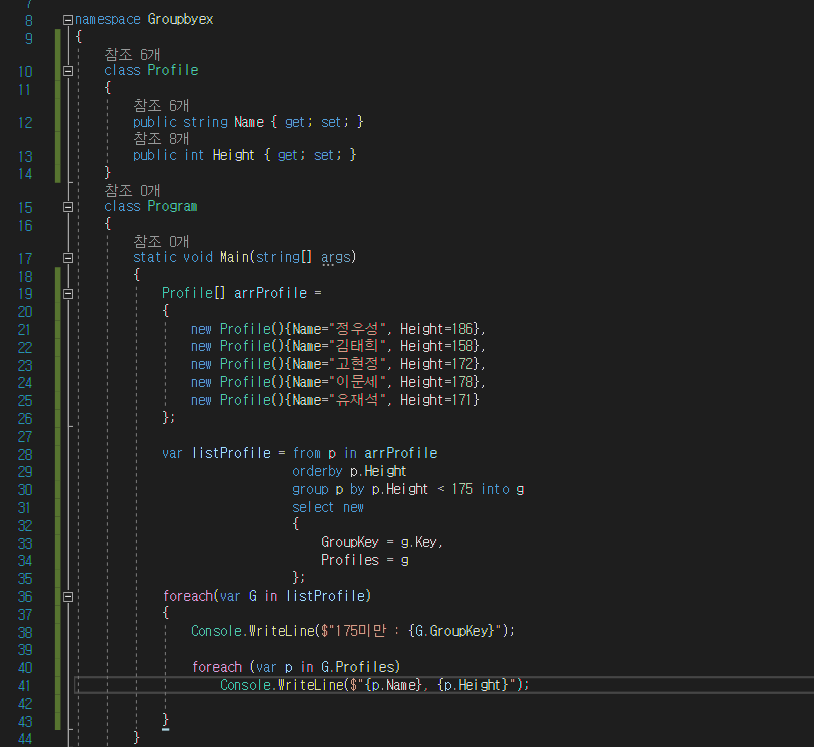Click line number 9 in the margin

(29, 38)
